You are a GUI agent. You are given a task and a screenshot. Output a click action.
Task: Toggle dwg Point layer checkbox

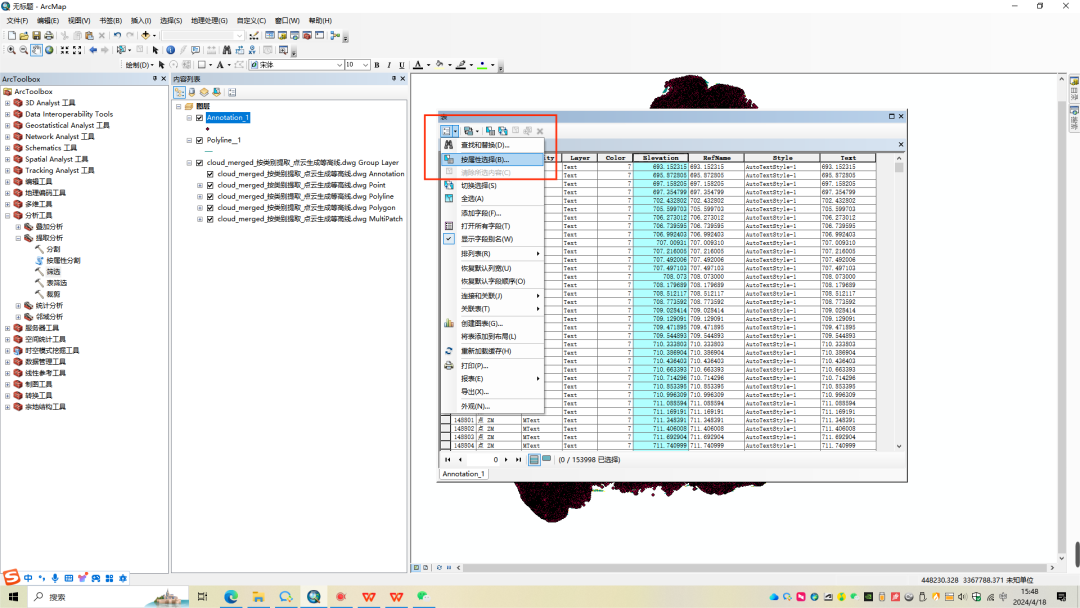click(x=210, y=185)
